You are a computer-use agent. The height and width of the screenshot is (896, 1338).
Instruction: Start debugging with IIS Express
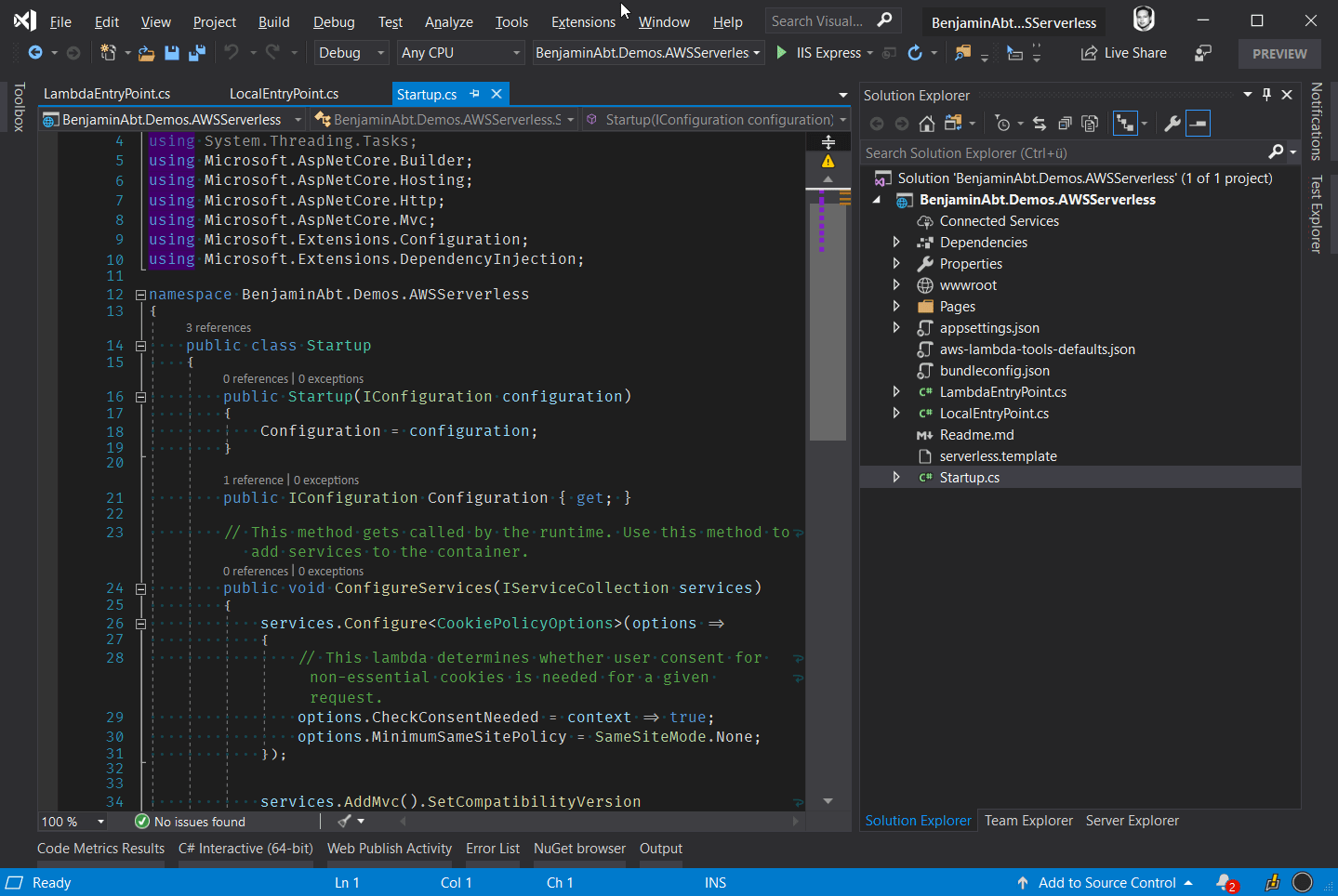tap(818, 53)
